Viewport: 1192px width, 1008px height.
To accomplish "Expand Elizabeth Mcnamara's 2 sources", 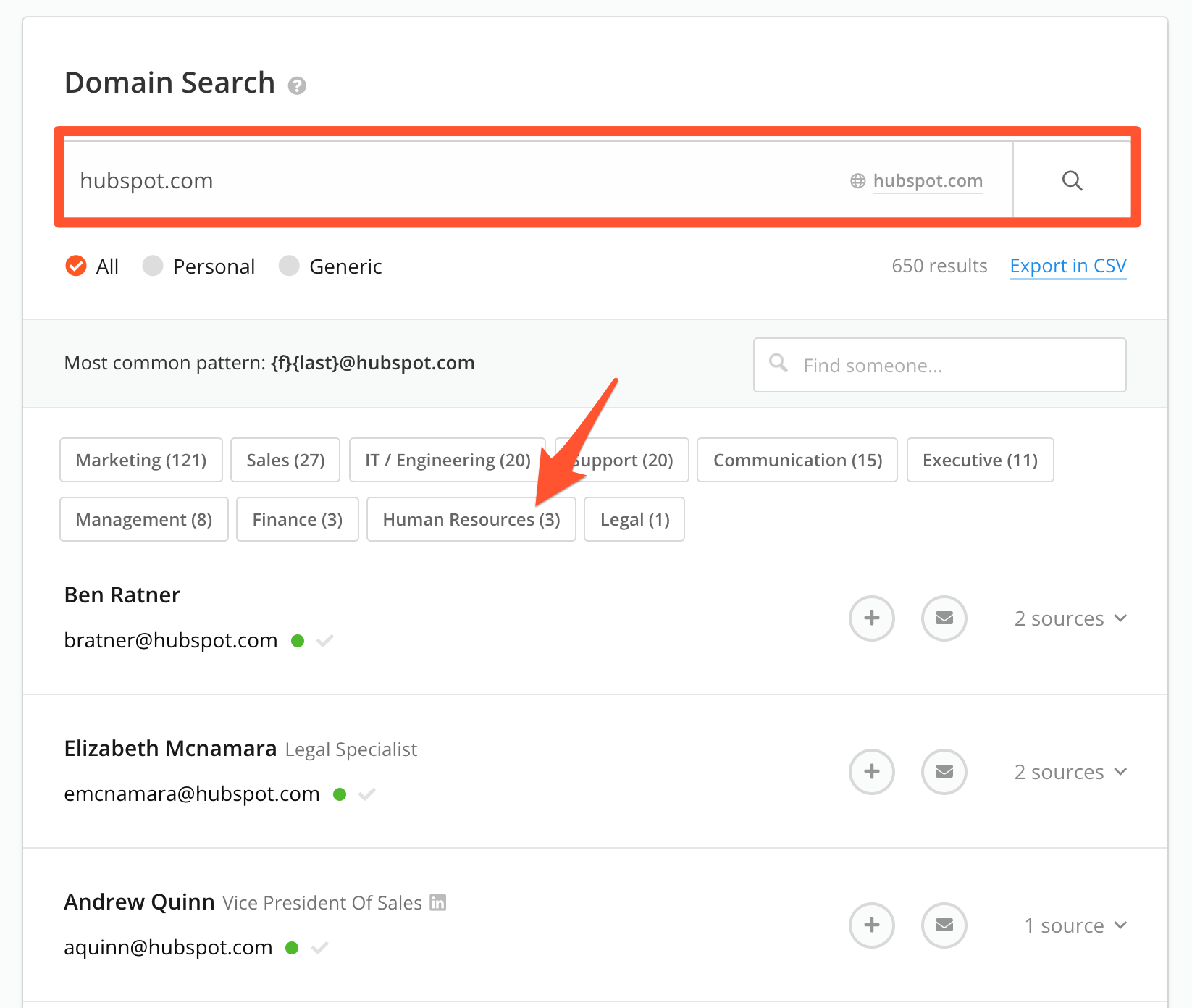I will [x=1070, y=772].
